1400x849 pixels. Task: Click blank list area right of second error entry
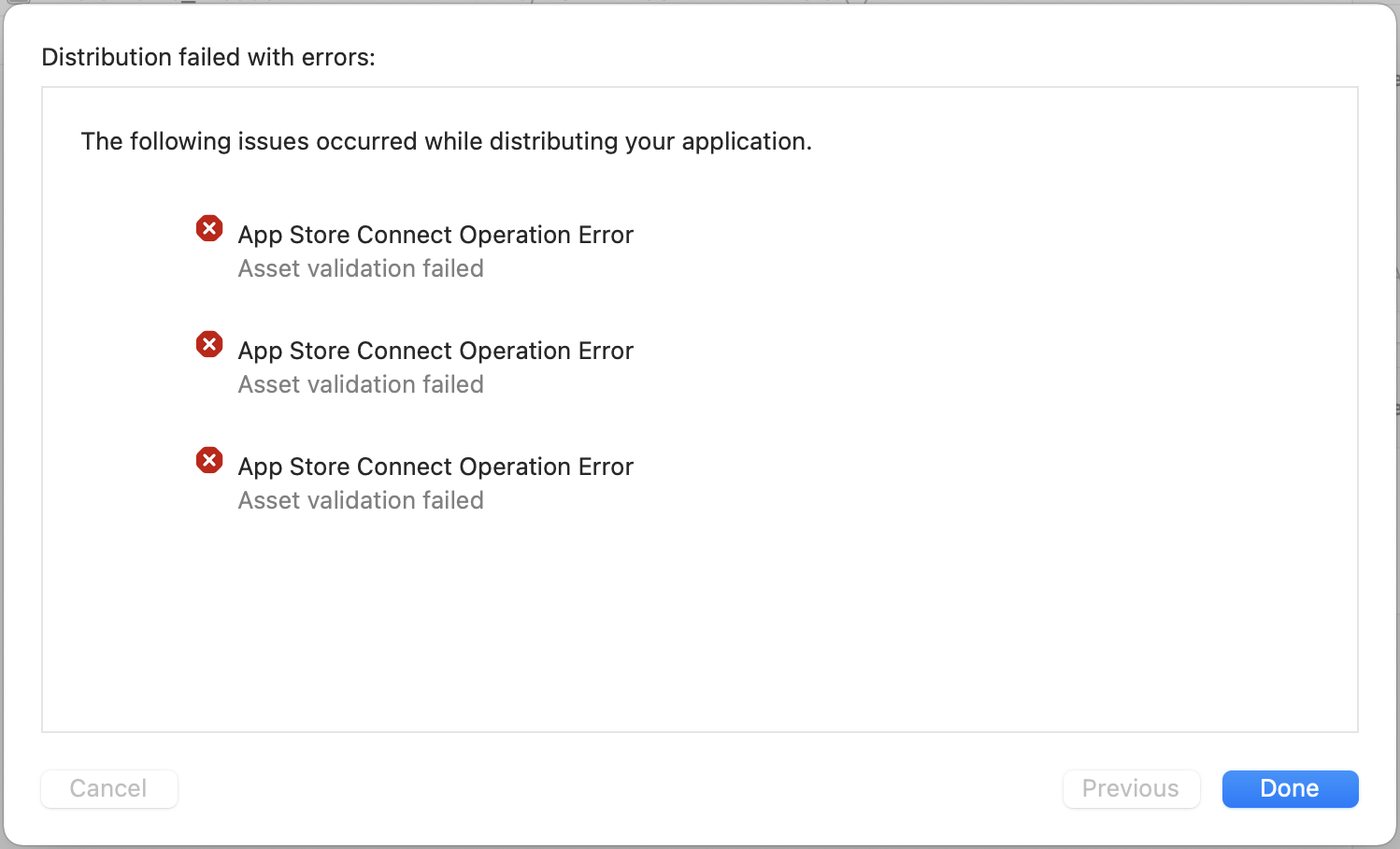[x=991, y=367]
